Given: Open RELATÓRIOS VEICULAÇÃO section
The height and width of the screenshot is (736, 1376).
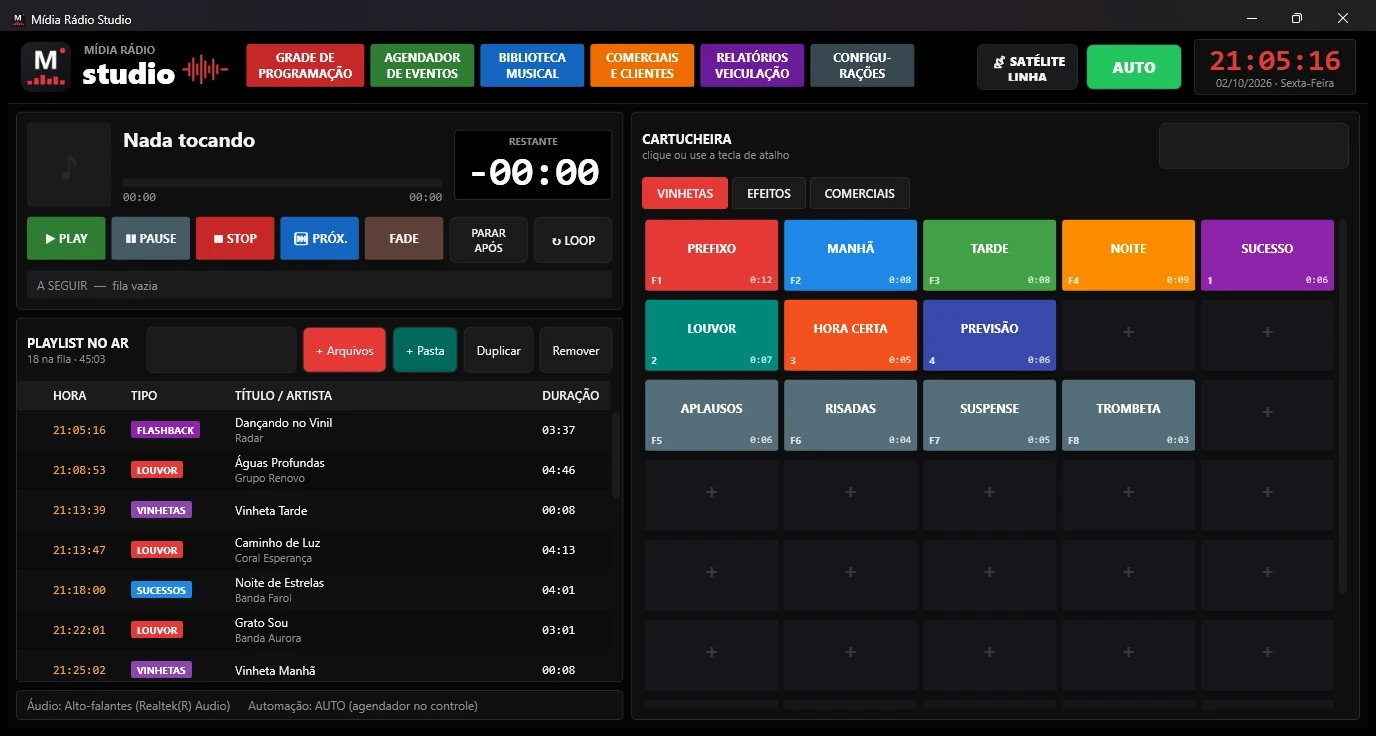Looking at the screenshot, I should 752,66.
